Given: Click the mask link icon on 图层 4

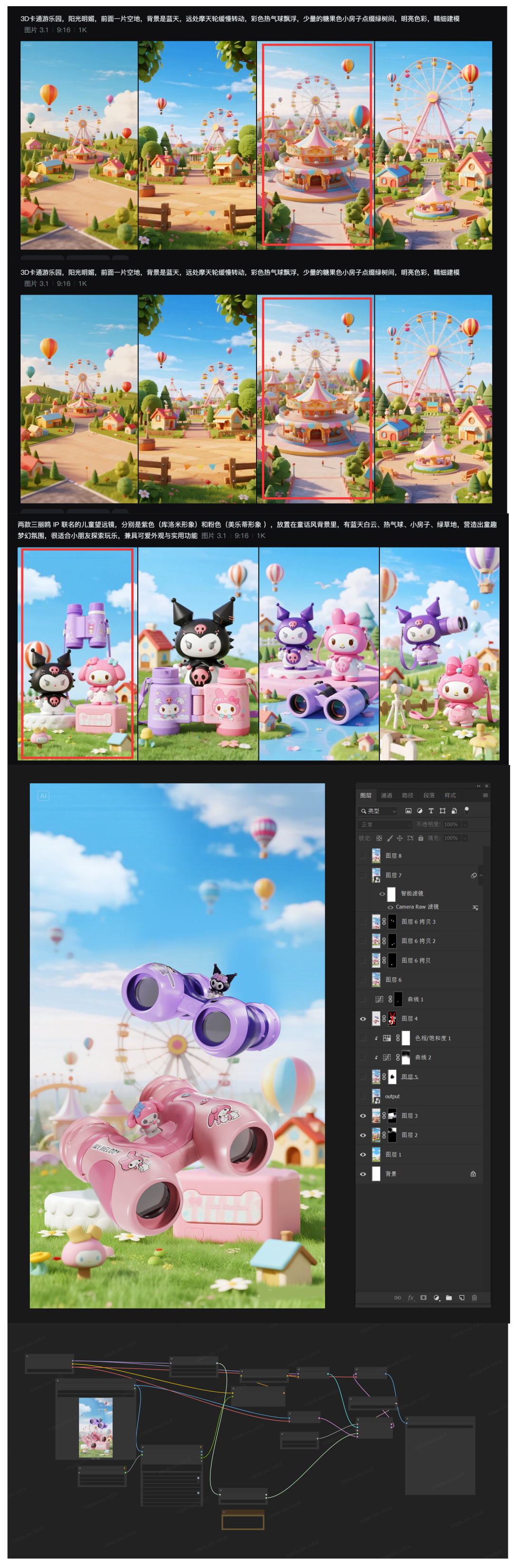Looking at the screenshot, I should [384, 1019].
